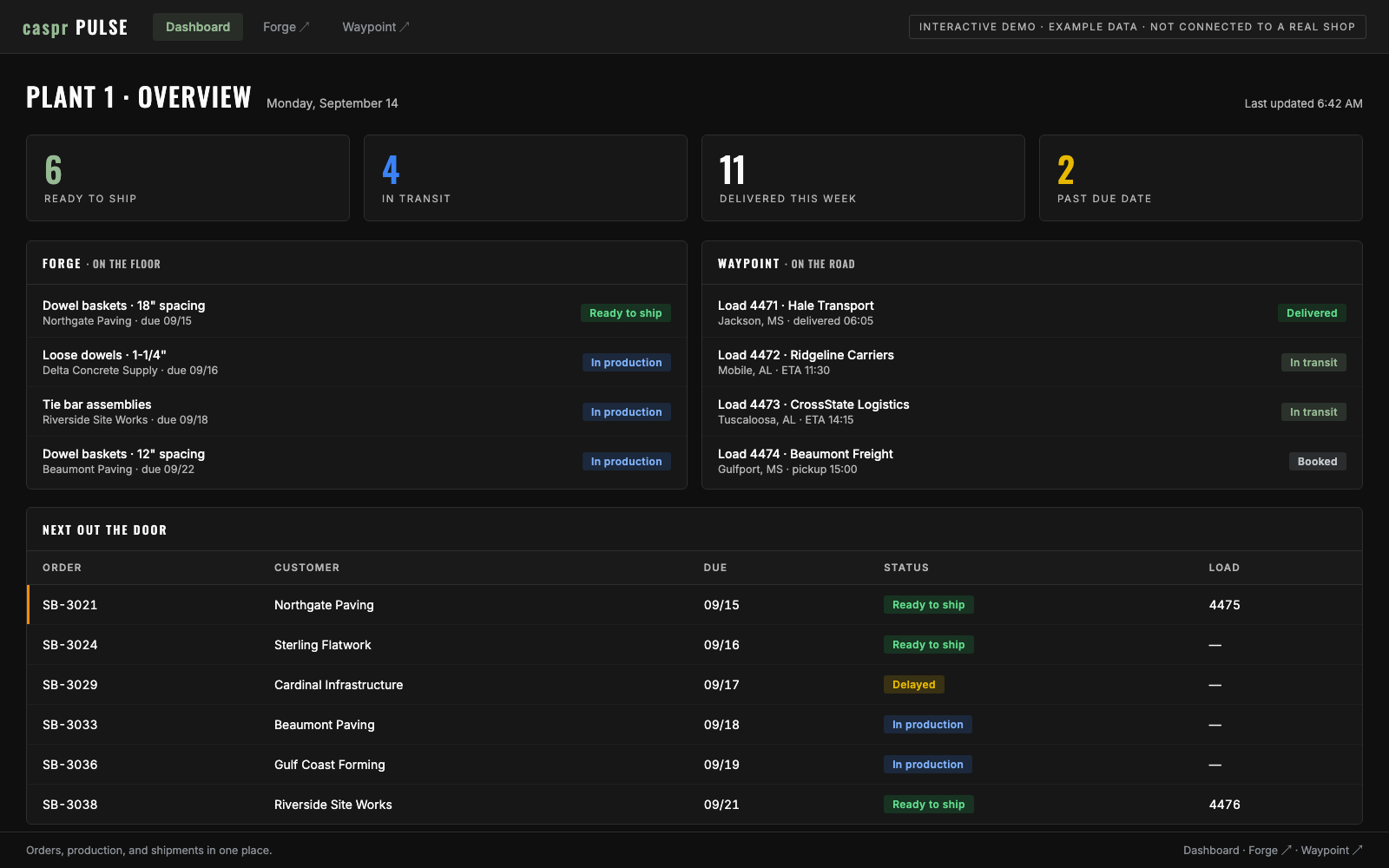Open Load 4473 CrossState Logistics entry
The width and height of the screenshot is (1389, 868).
[1032, 411]
